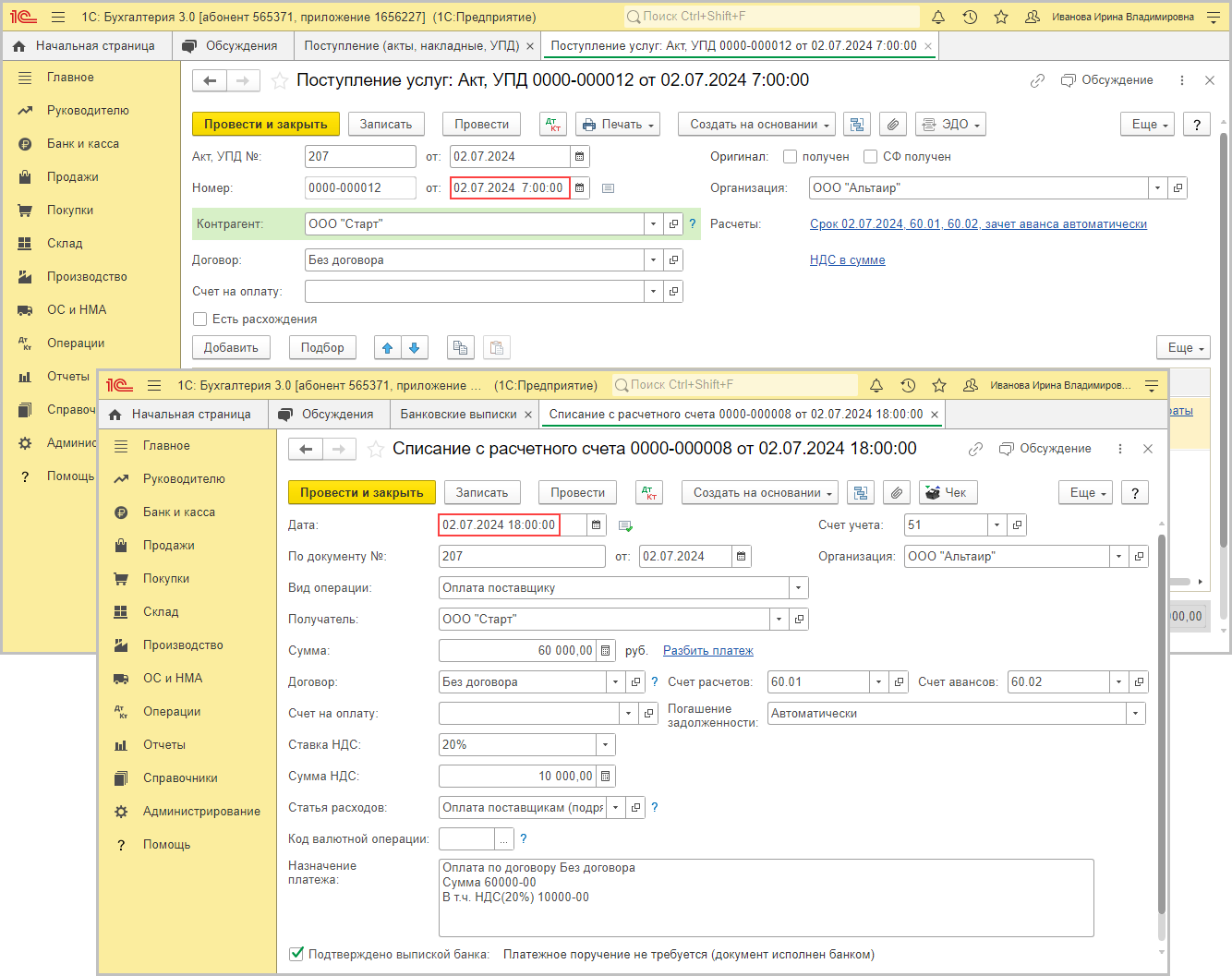Open Банк и касса section in top sidebar
1232x976 pixels.
point(83,144)
